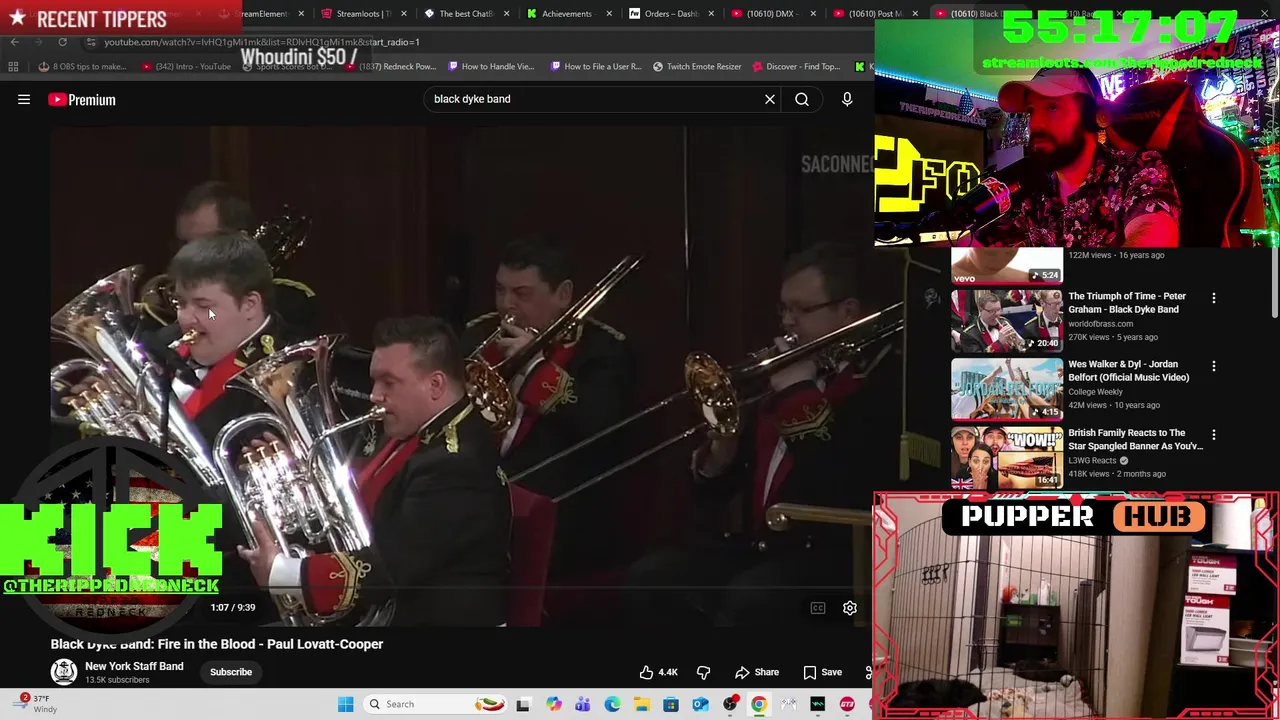Play the Jordan Belfort video thumbnail

click(x=1006, y=389)
